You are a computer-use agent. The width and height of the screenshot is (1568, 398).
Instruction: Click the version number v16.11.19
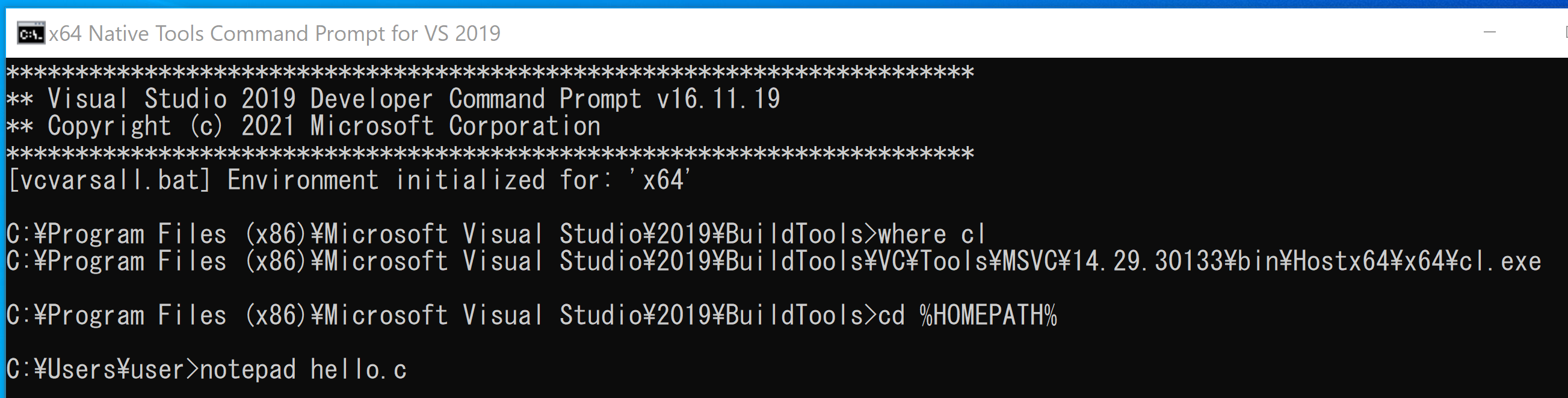click(718, 99)
